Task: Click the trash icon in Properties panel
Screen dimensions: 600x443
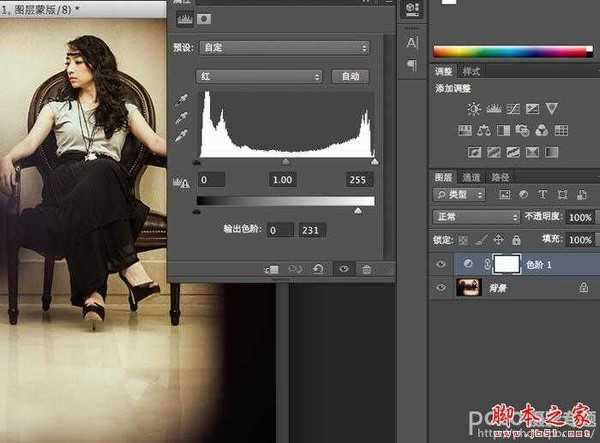Action: (x=366, y=269)
